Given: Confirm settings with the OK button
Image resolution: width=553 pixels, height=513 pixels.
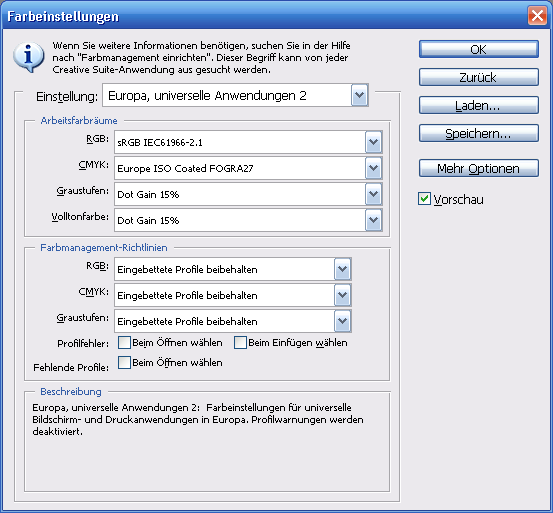Looking at the screenshot, I should (479, 49).
